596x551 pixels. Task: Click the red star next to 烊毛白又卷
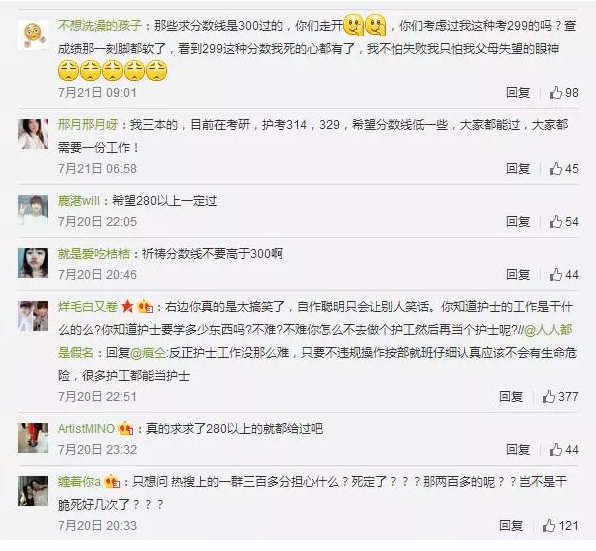point(127,306)
